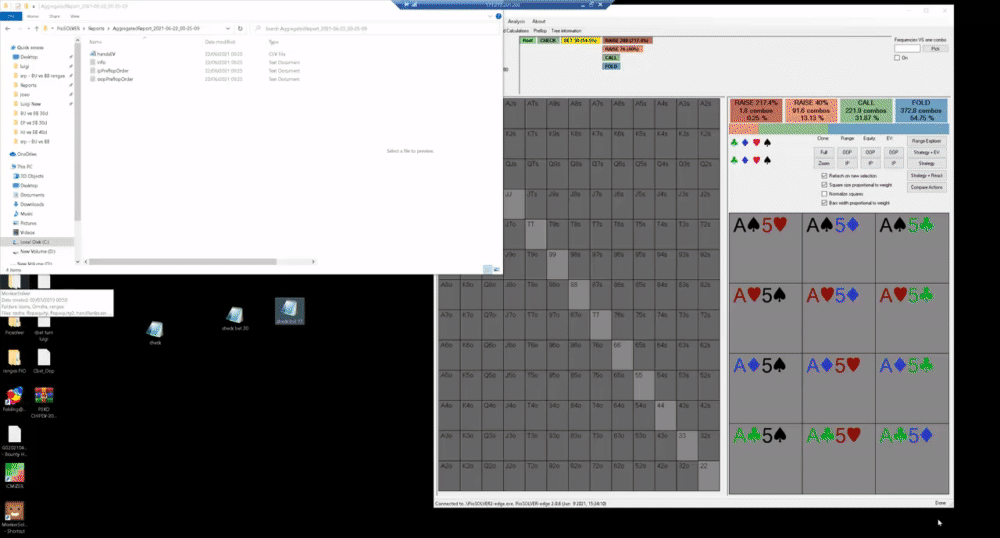Screen dimensions: 1000x538
Task: Open the Analysis menu in PioSolver
Action: [516, 22]
